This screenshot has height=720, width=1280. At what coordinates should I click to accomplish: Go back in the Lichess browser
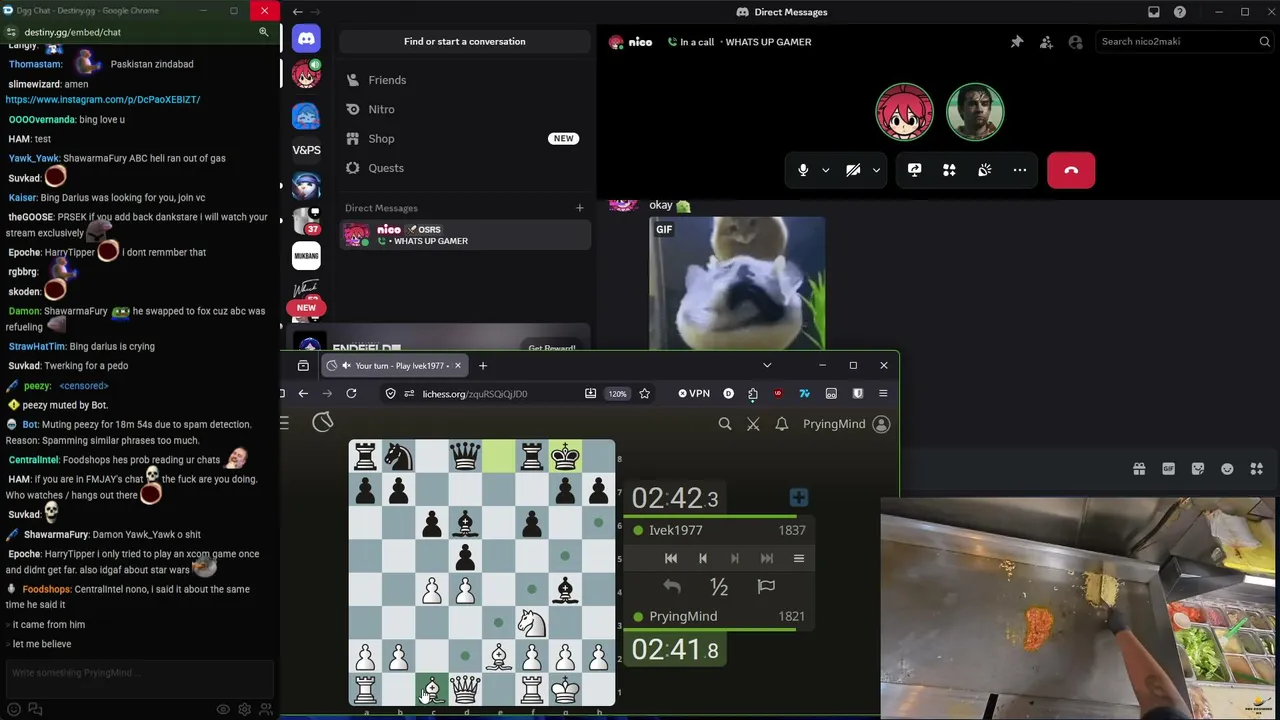[303, 394]
